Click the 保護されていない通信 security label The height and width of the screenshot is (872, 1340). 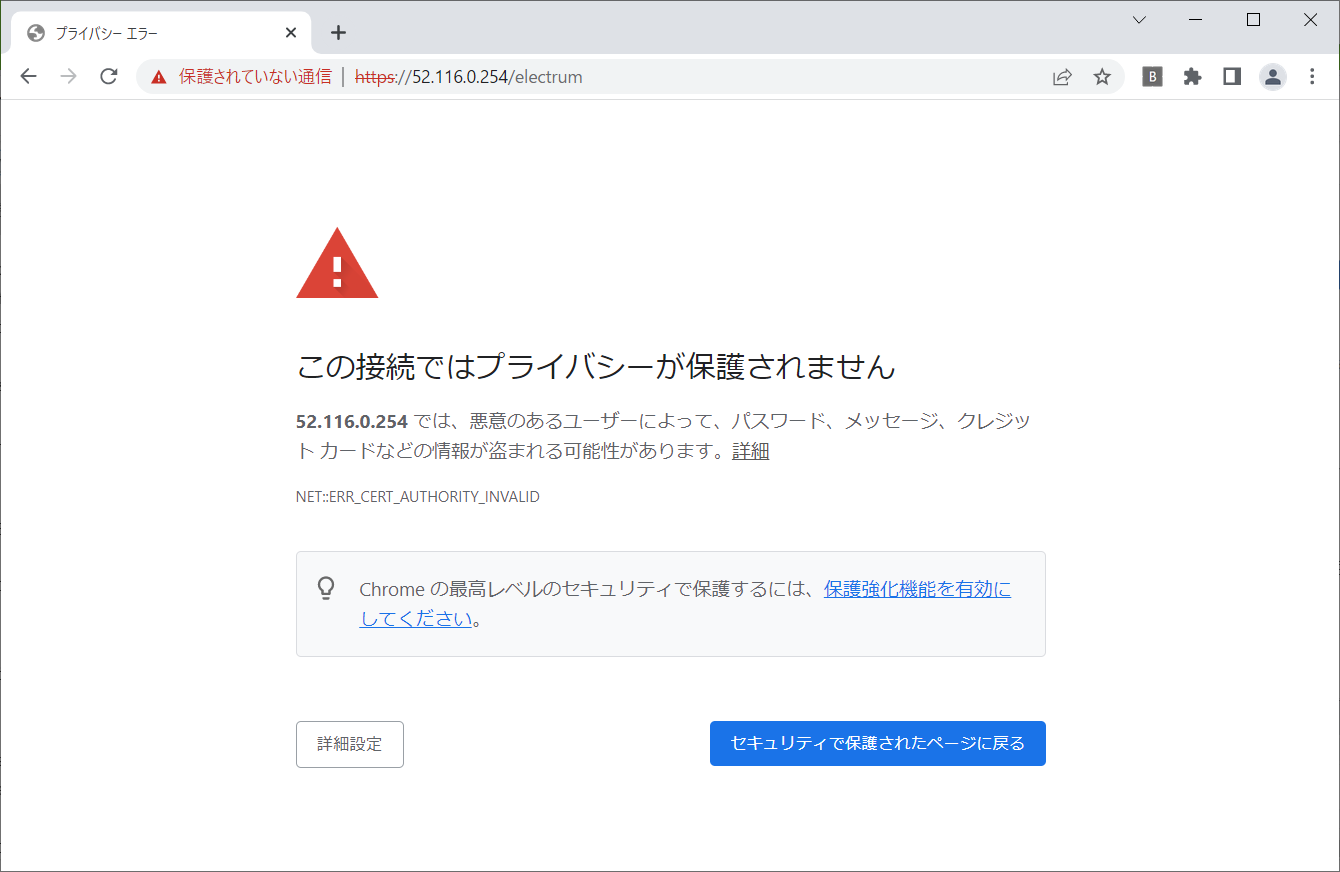click(x=255, y=77)
